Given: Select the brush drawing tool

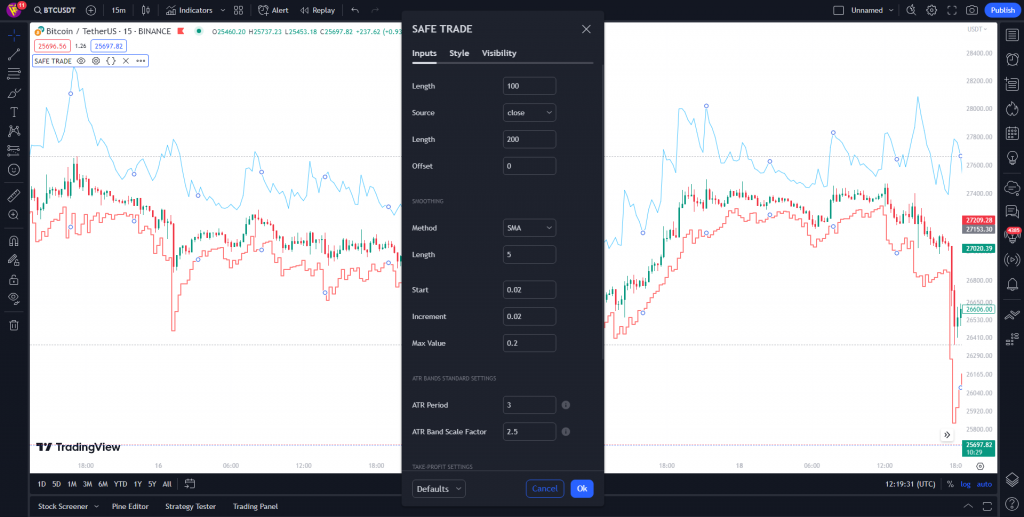Looking at the screenshot, I should pos(14,93).
